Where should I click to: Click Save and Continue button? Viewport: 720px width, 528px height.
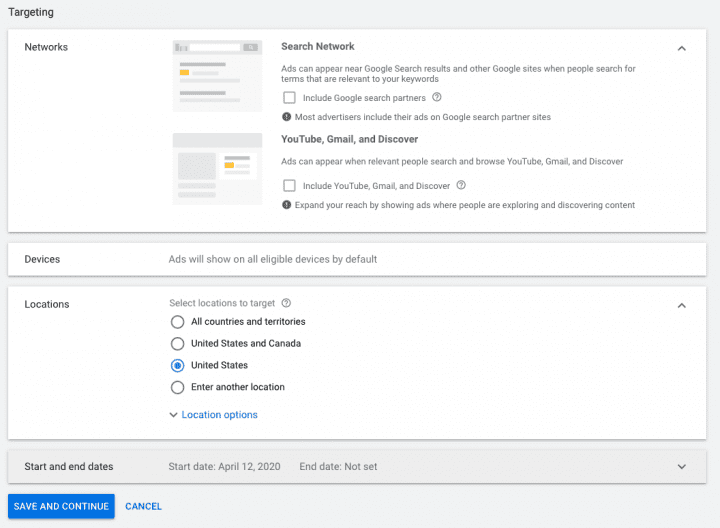point(61,506)
